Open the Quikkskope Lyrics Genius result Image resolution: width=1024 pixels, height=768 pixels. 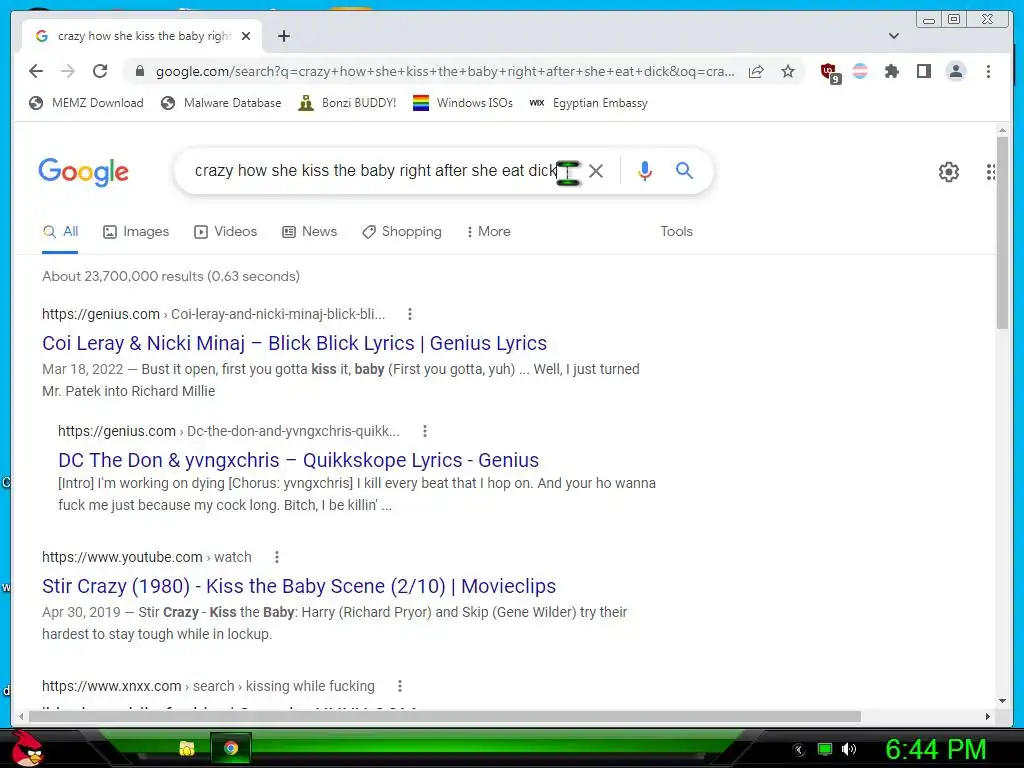click(x=298, y=460)
